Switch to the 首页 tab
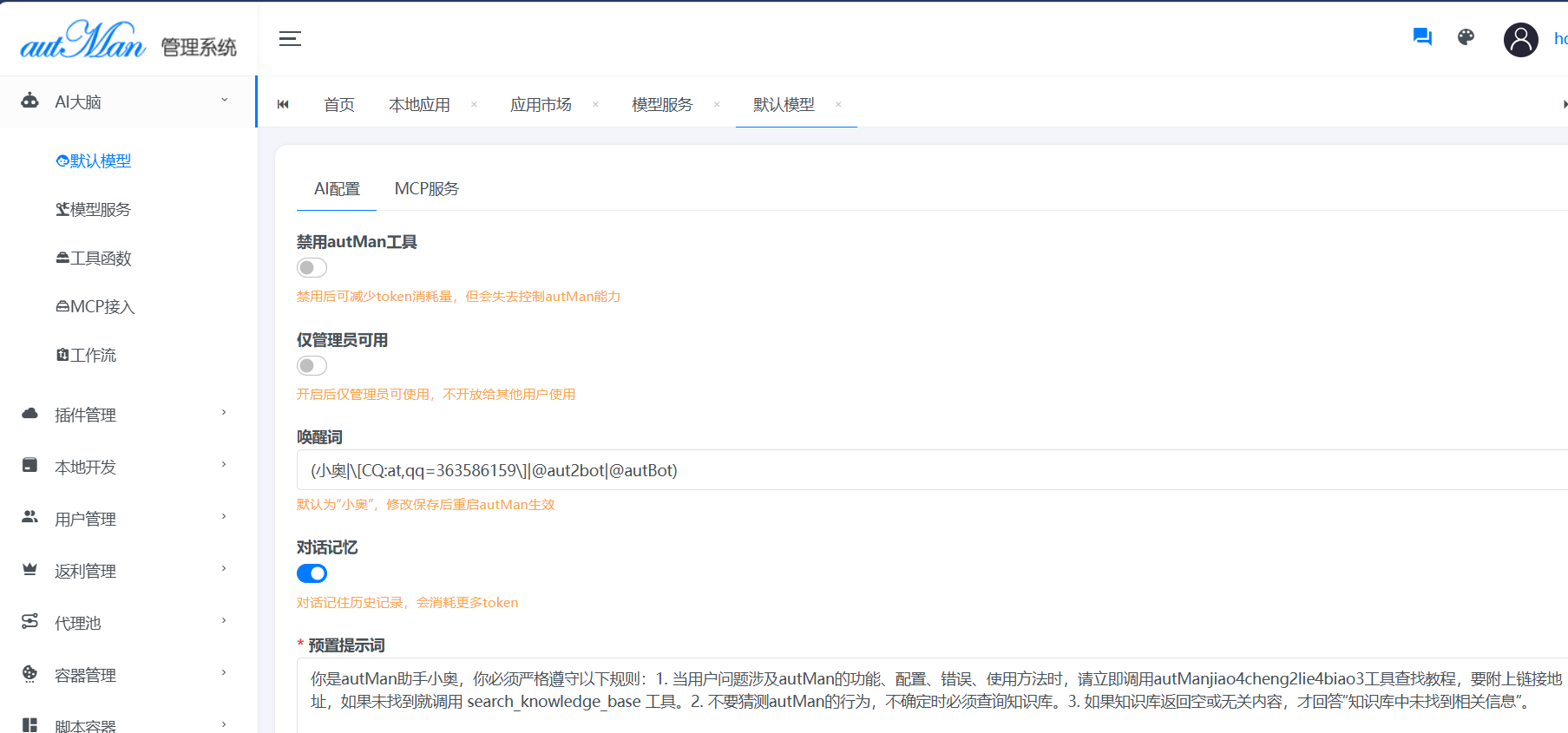Viewport: 1568px width, 733px height. pyautogui.click(x=339, y=105)
